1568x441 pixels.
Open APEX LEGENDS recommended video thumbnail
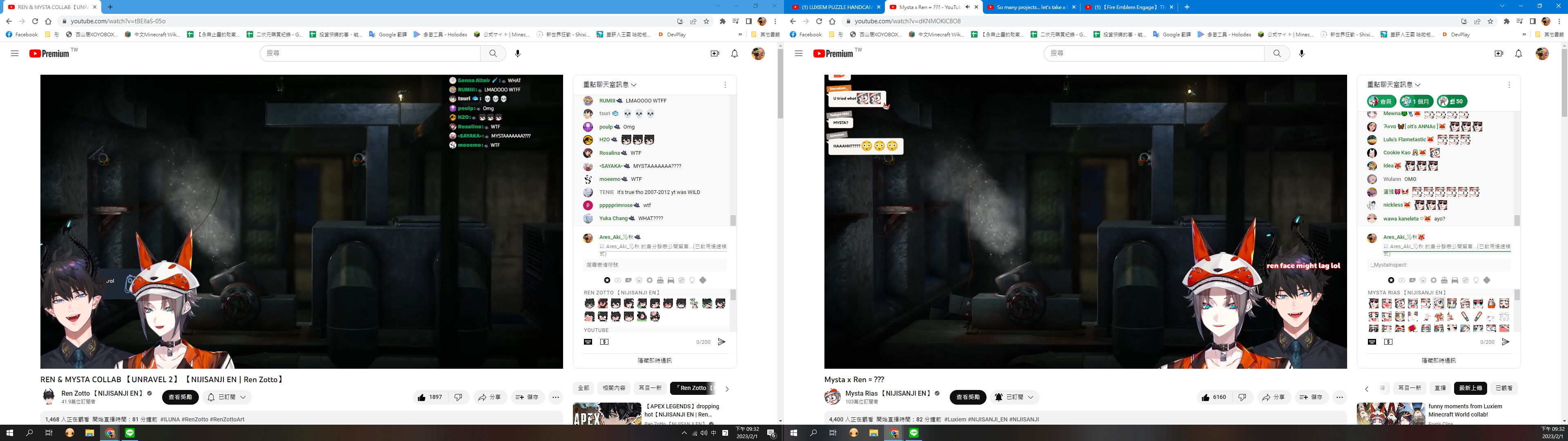pos(607,414)
